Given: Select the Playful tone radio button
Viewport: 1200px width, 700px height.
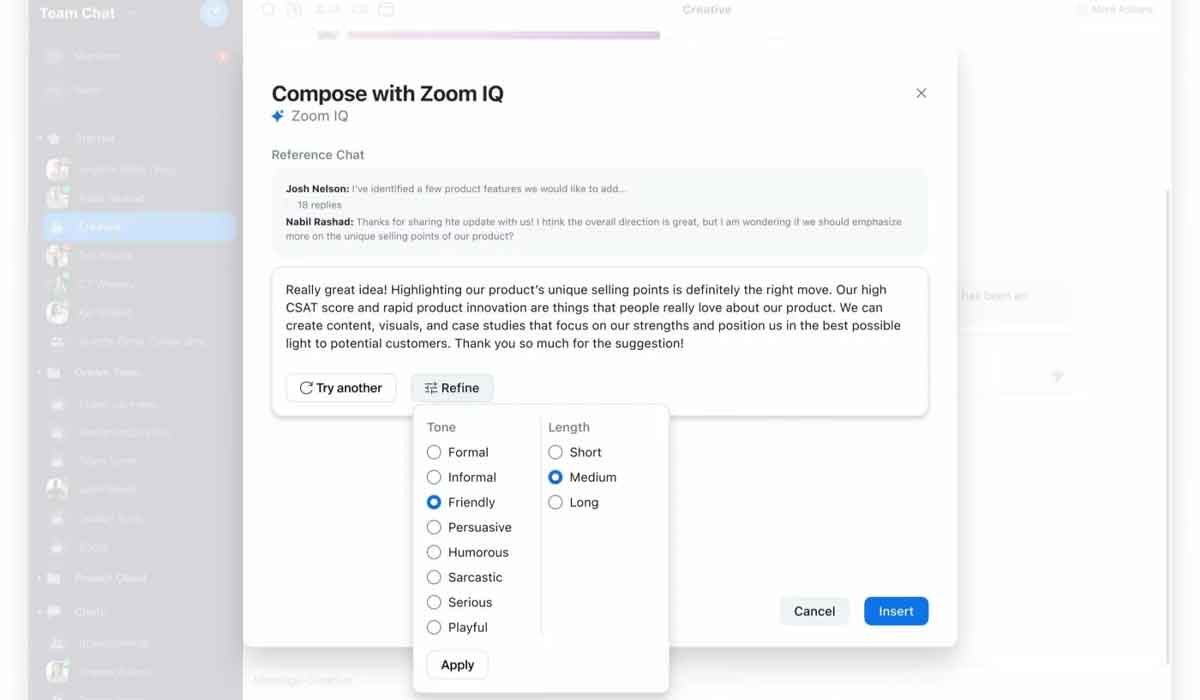Looking at the screenshot, I should [434, 627].
